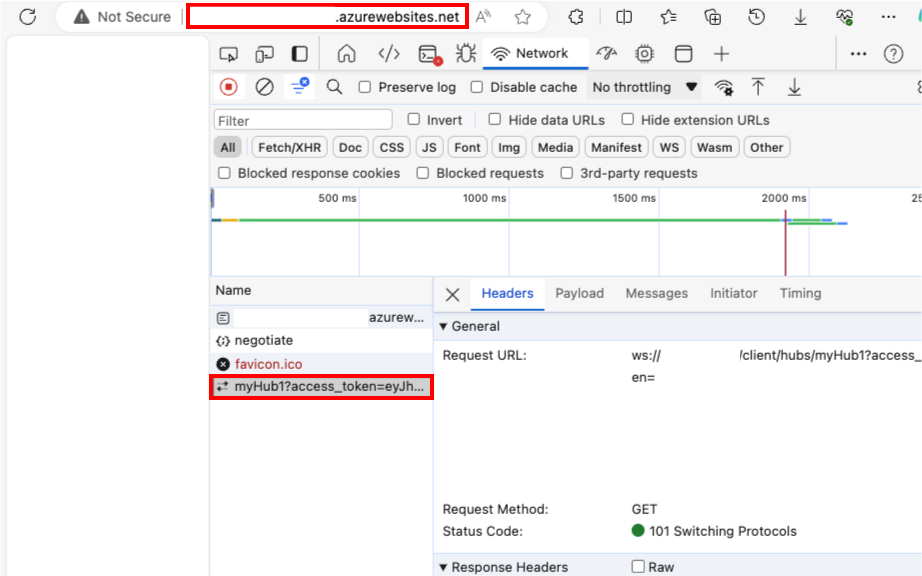Collapse the Response Headers section
The height and width of the screenshot is (576, 922).
pyautogui.click(x=443, y=567)
